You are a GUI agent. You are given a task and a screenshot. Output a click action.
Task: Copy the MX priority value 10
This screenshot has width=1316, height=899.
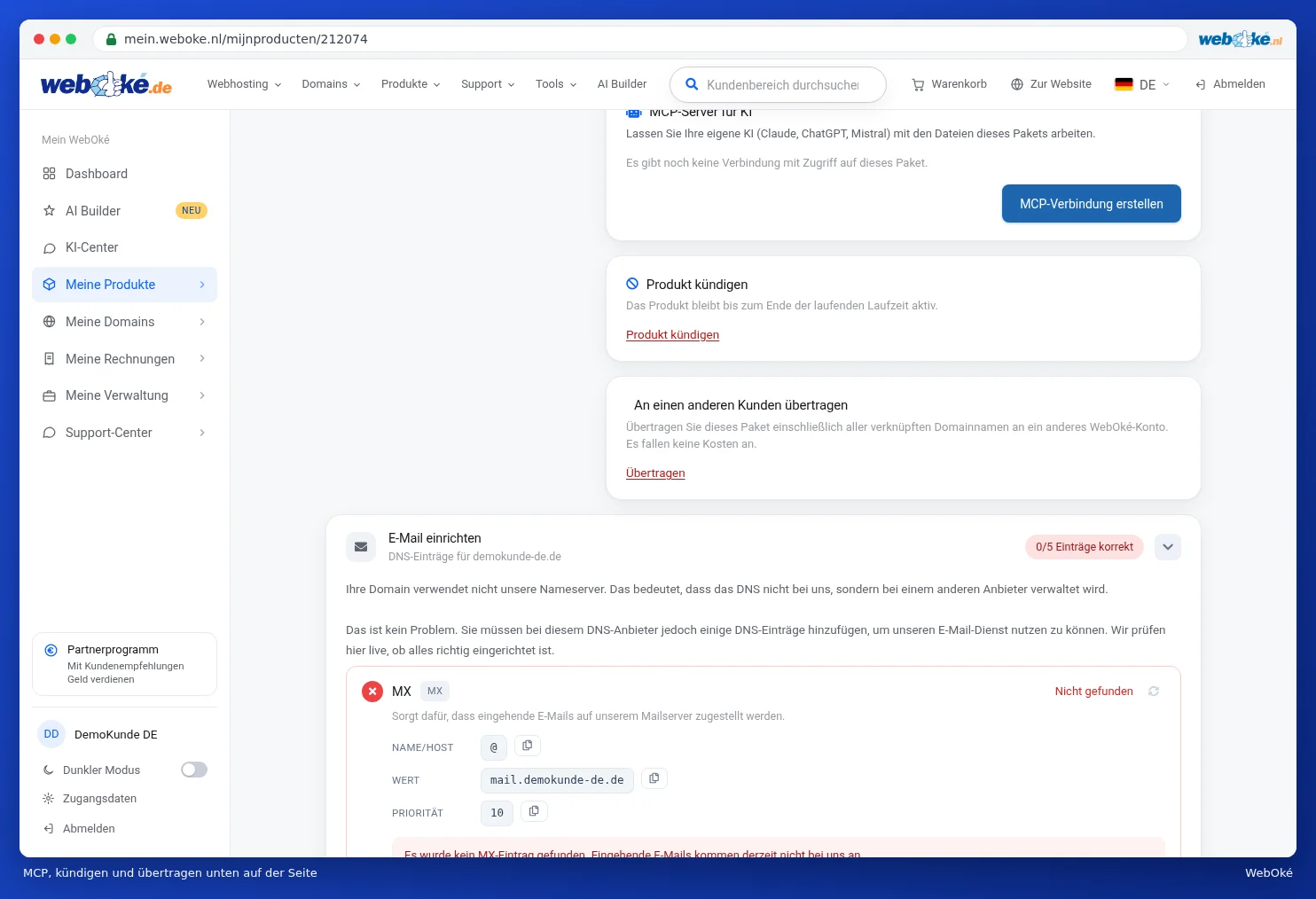tap(534, 811)
